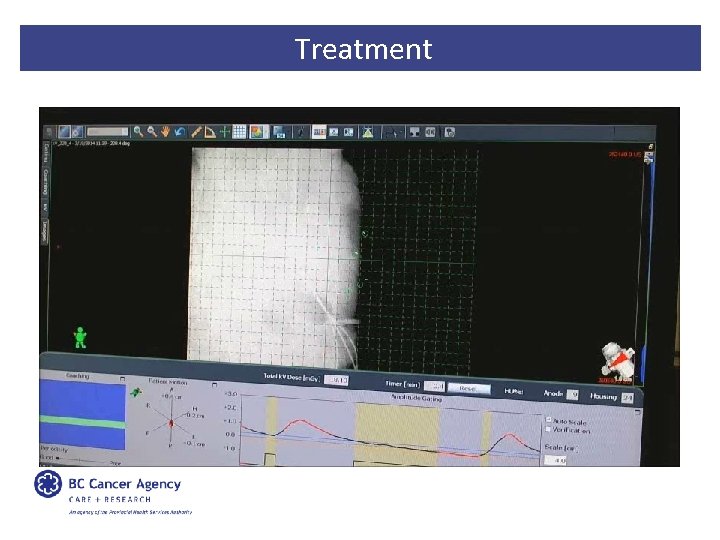Click the last toolbar icon with disk
This screenshot has height=540, width=720.
(x=450, y=132)
